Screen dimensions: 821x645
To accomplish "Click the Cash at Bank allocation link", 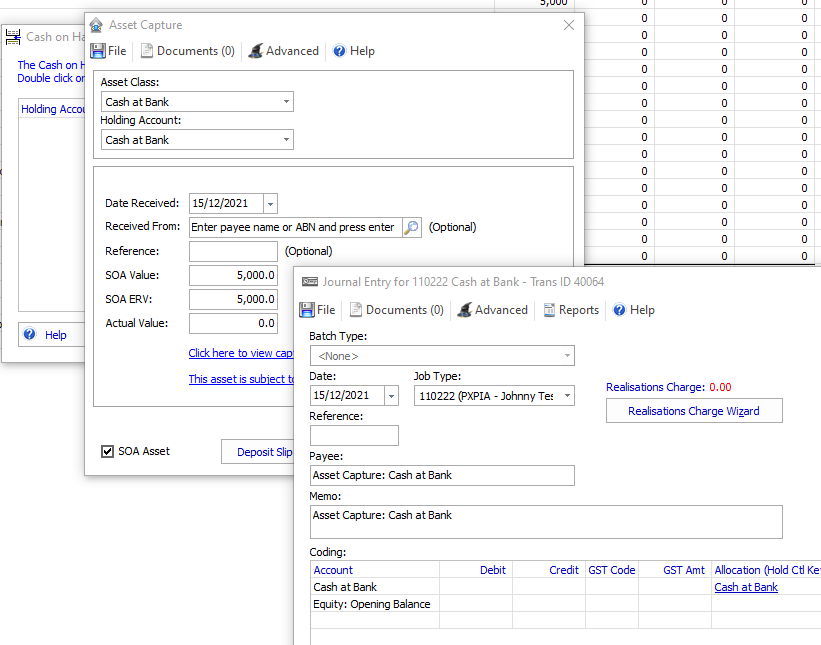I will [x=746, y=587].
